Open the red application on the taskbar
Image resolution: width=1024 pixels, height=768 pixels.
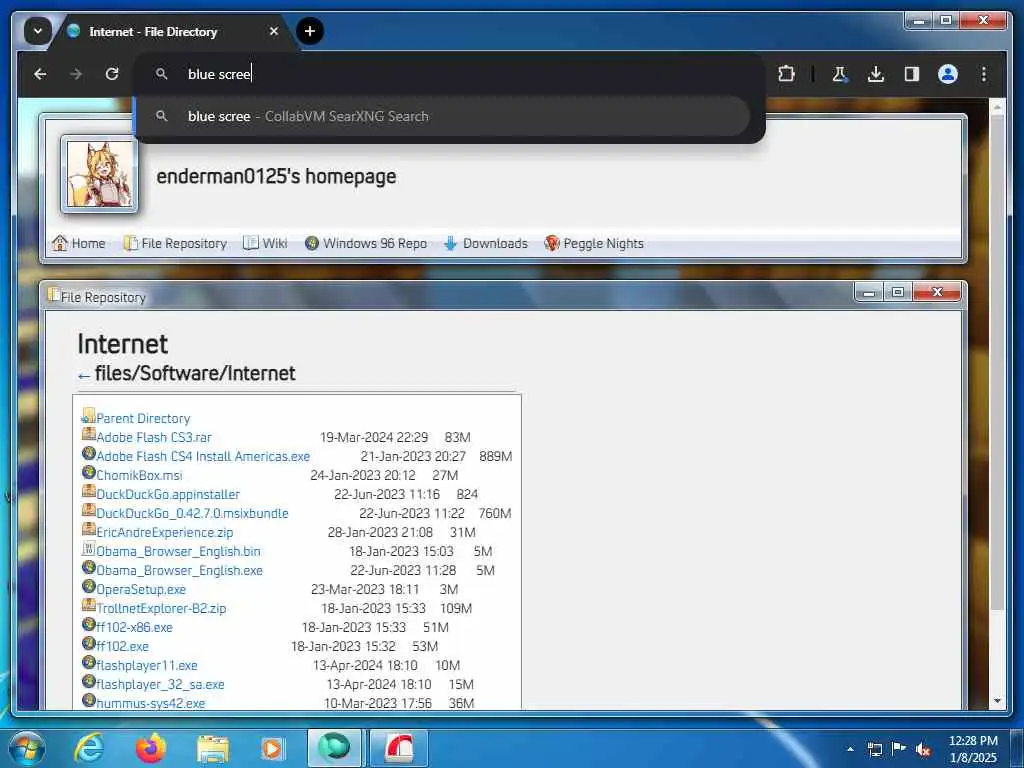(398, 748)
